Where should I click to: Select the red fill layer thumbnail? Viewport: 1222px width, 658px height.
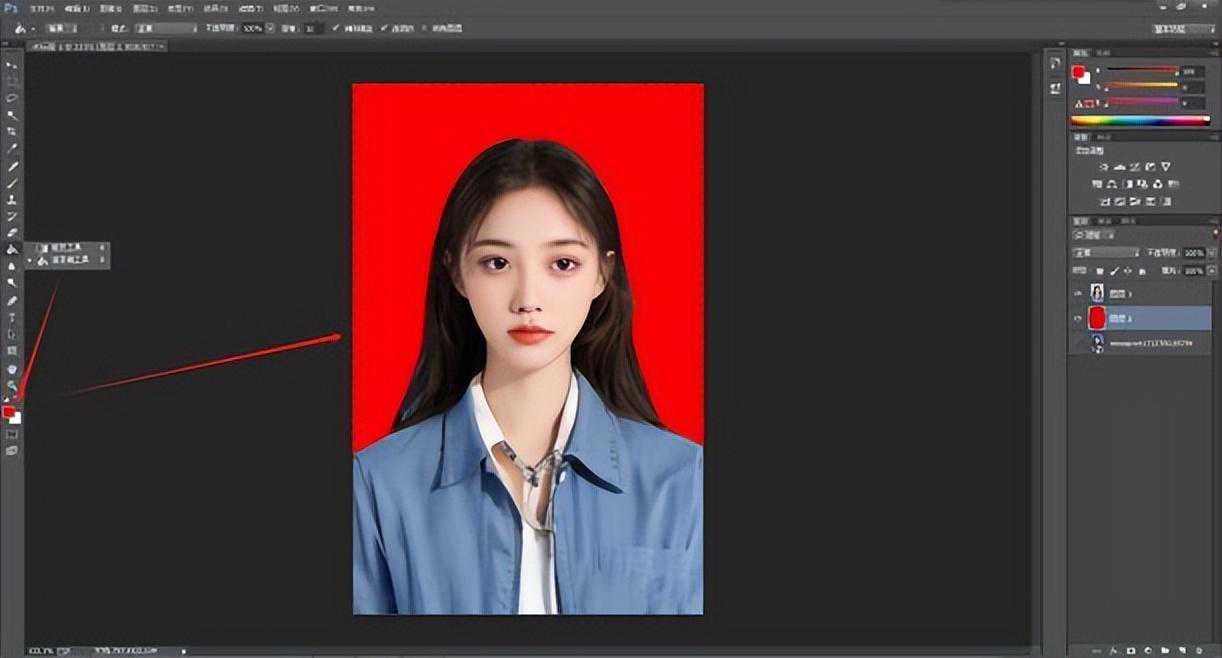tap(1097, 318)
